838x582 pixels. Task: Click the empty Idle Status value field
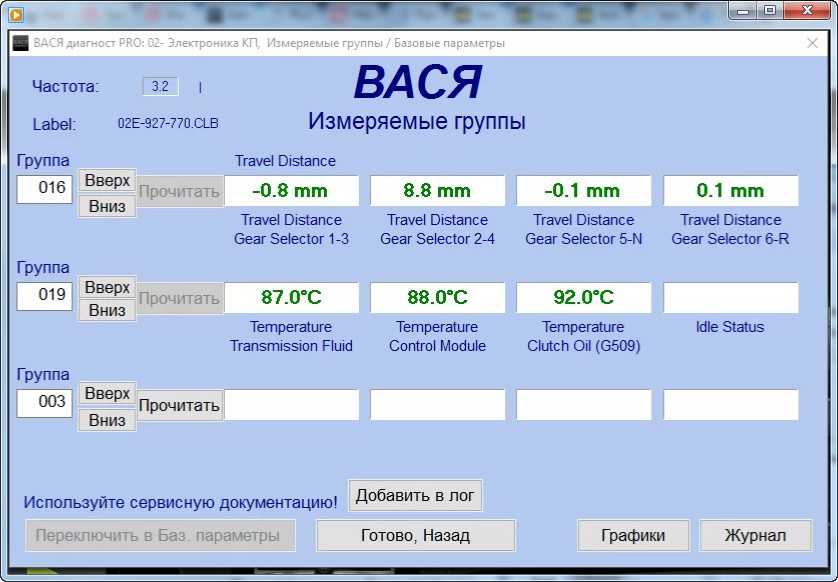coord(731,298)
